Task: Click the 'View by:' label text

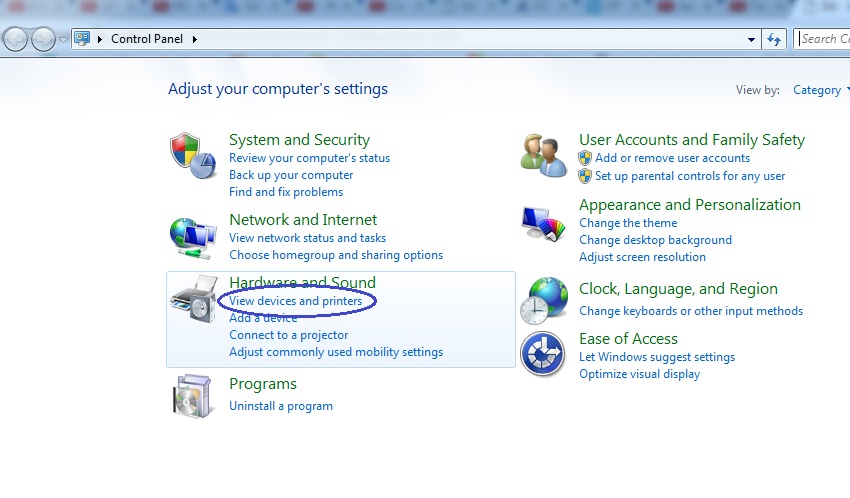Action: click(x=757, y=90)
